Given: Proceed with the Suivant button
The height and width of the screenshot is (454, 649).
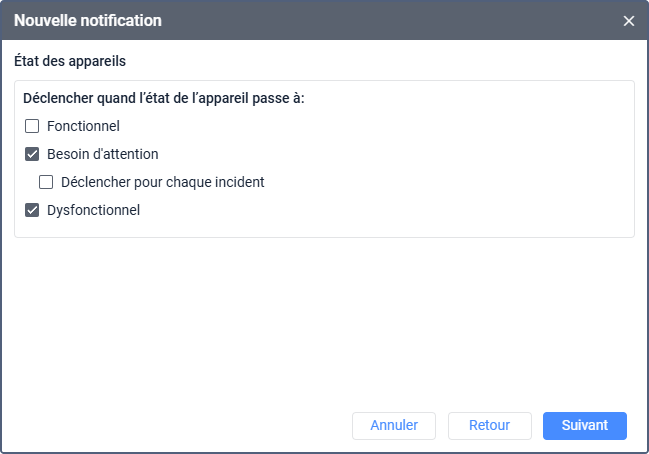Looking at the screenshot, I should (x=584, y=425).
